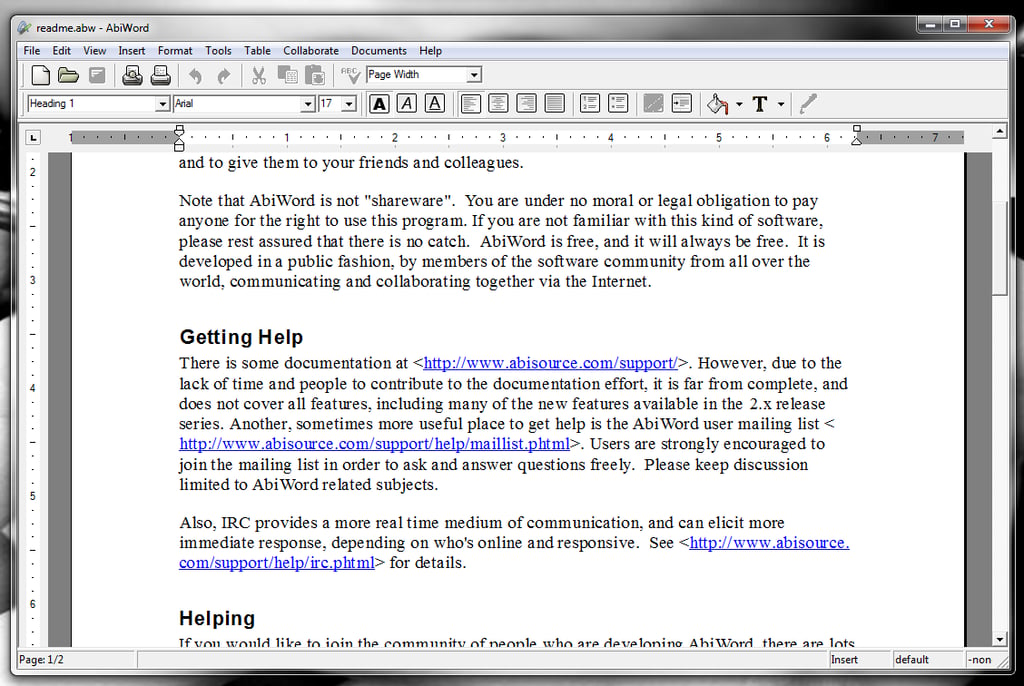
Task: Follow the abisource.com/support link
Action: pos(551,363)
